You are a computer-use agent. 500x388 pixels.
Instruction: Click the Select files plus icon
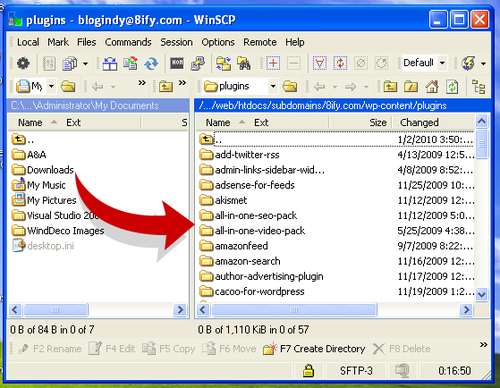[x=273, y=63]
